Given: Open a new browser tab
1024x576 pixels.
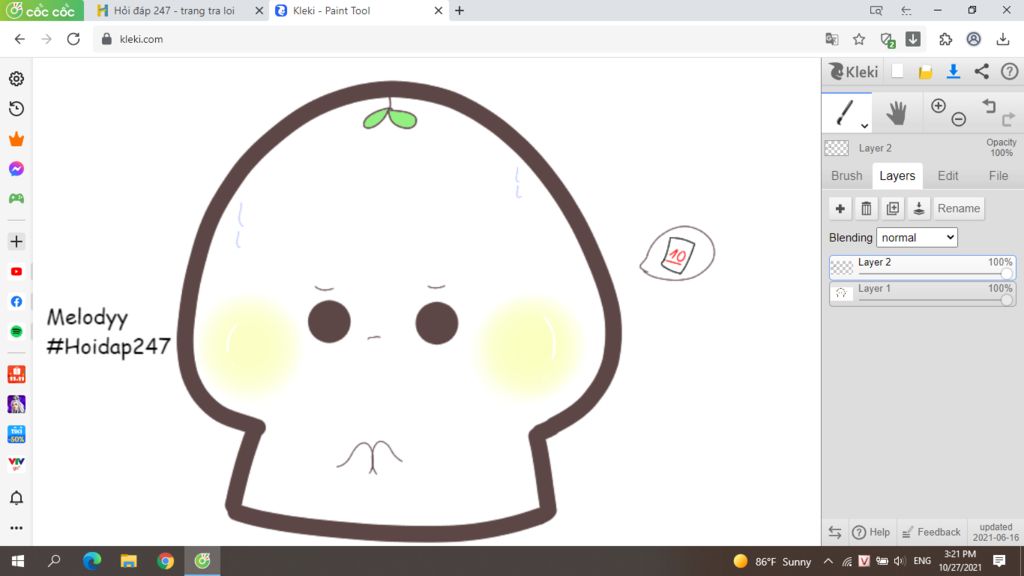Looking at the screenshot, I should 460,10.
